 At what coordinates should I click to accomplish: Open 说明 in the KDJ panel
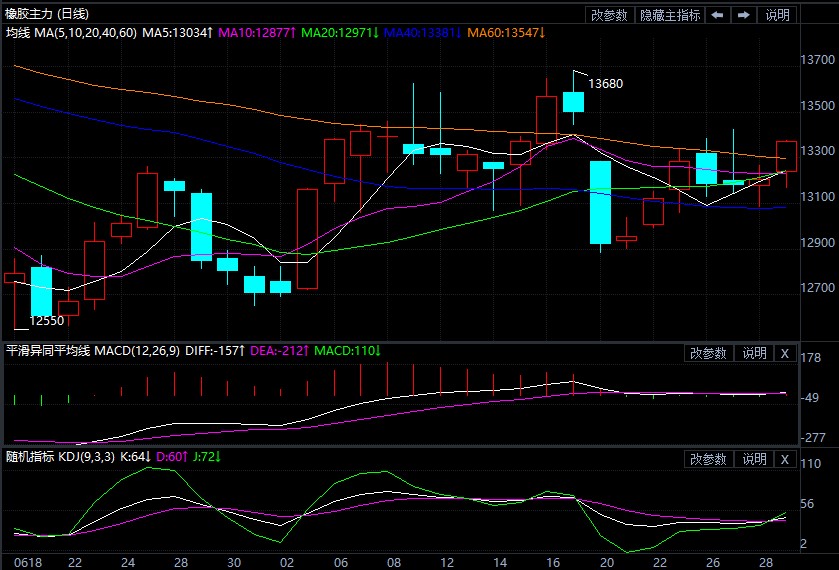(x=754, y=459)
